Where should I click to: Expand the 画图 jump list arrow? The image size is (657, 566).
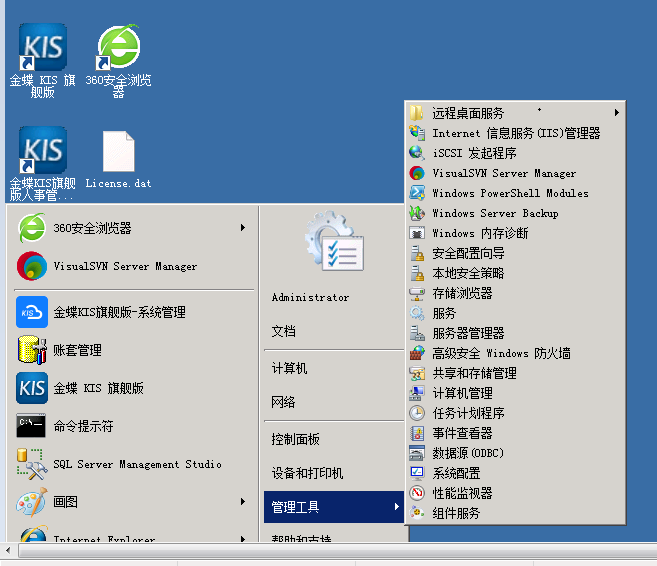point(243,501)
